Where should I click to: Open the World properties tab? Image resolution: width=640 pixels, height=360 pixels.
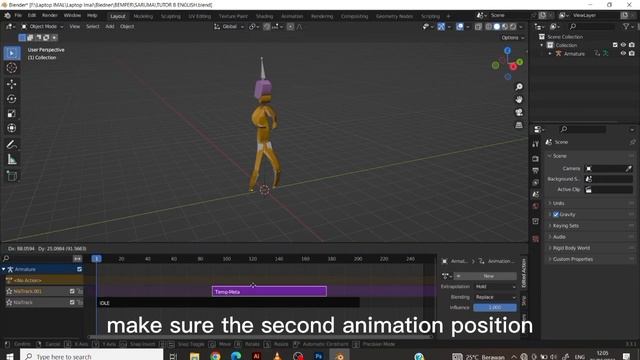tap(536, 206)
